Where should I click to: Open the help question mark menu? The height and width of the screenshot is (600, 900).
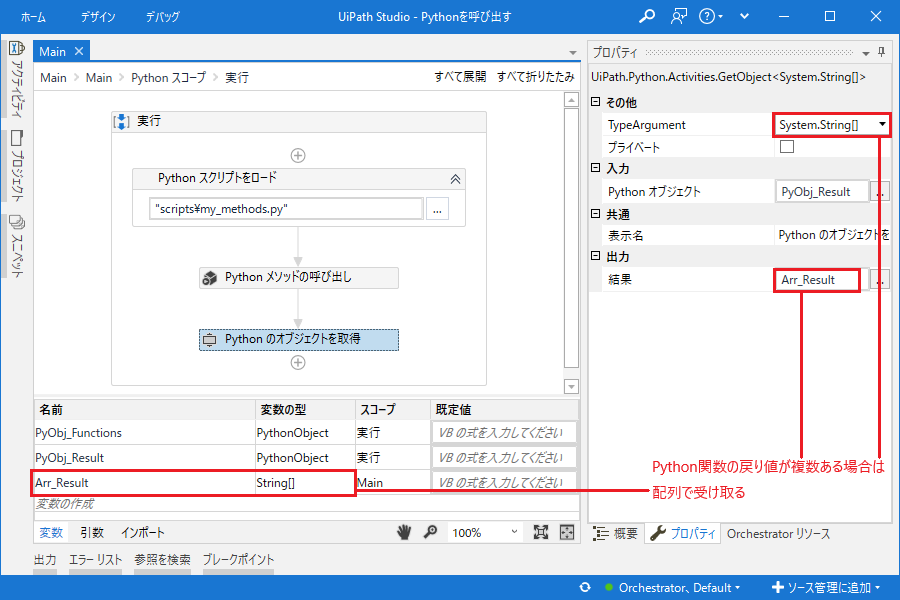711,16
